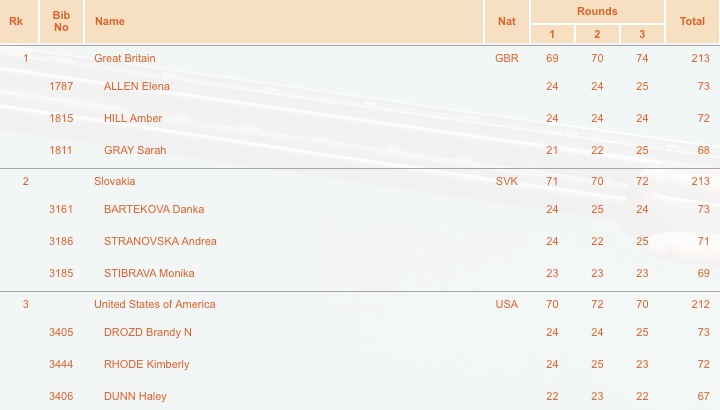Select the Total column header
720x410 pixels.
[x=692, y=21]
